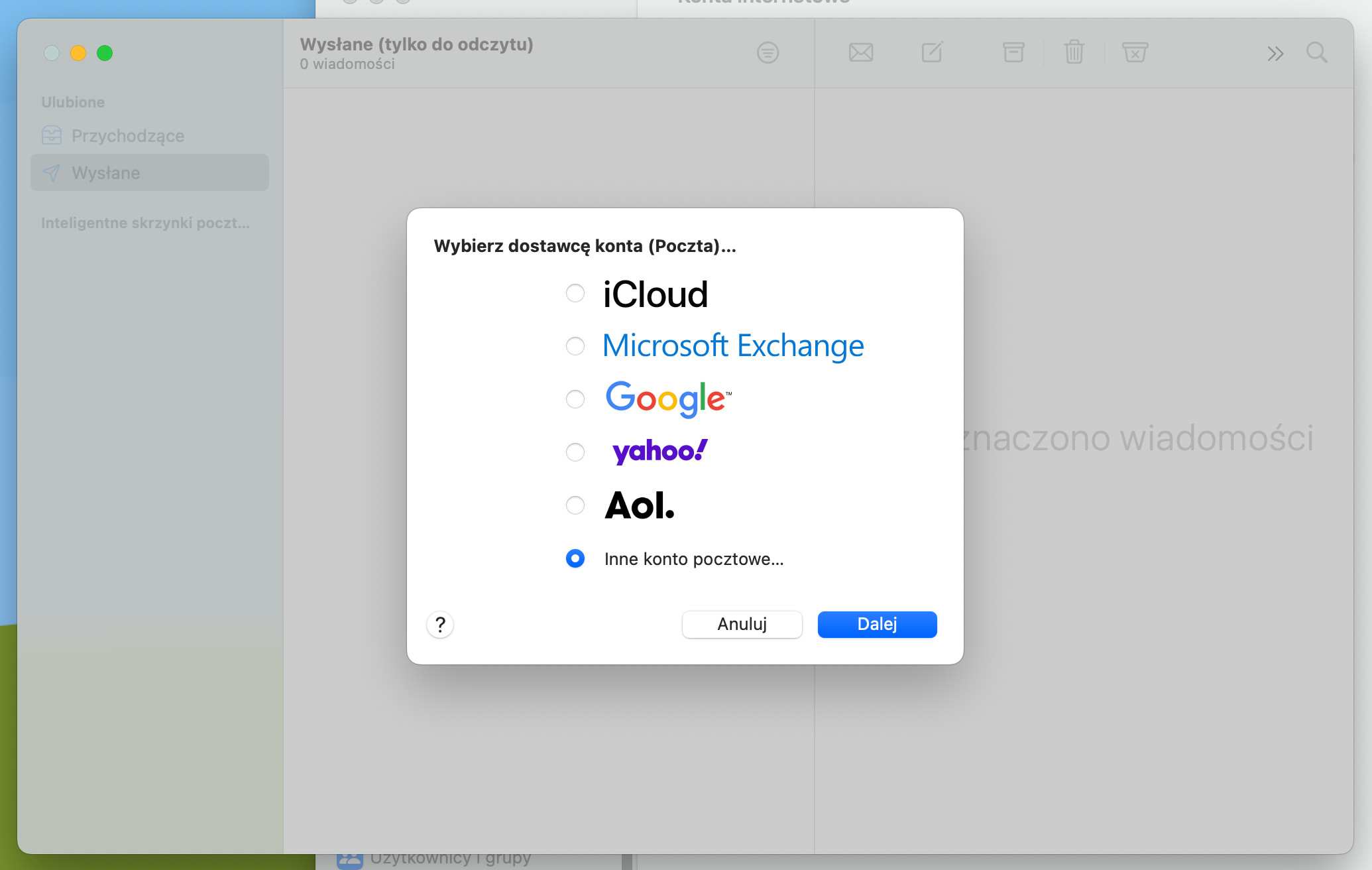Viewport: 1372px width, 870px height.
Task: Click 'Inteligentne skrzynki poczt...' section header
Action: point(146,223)
